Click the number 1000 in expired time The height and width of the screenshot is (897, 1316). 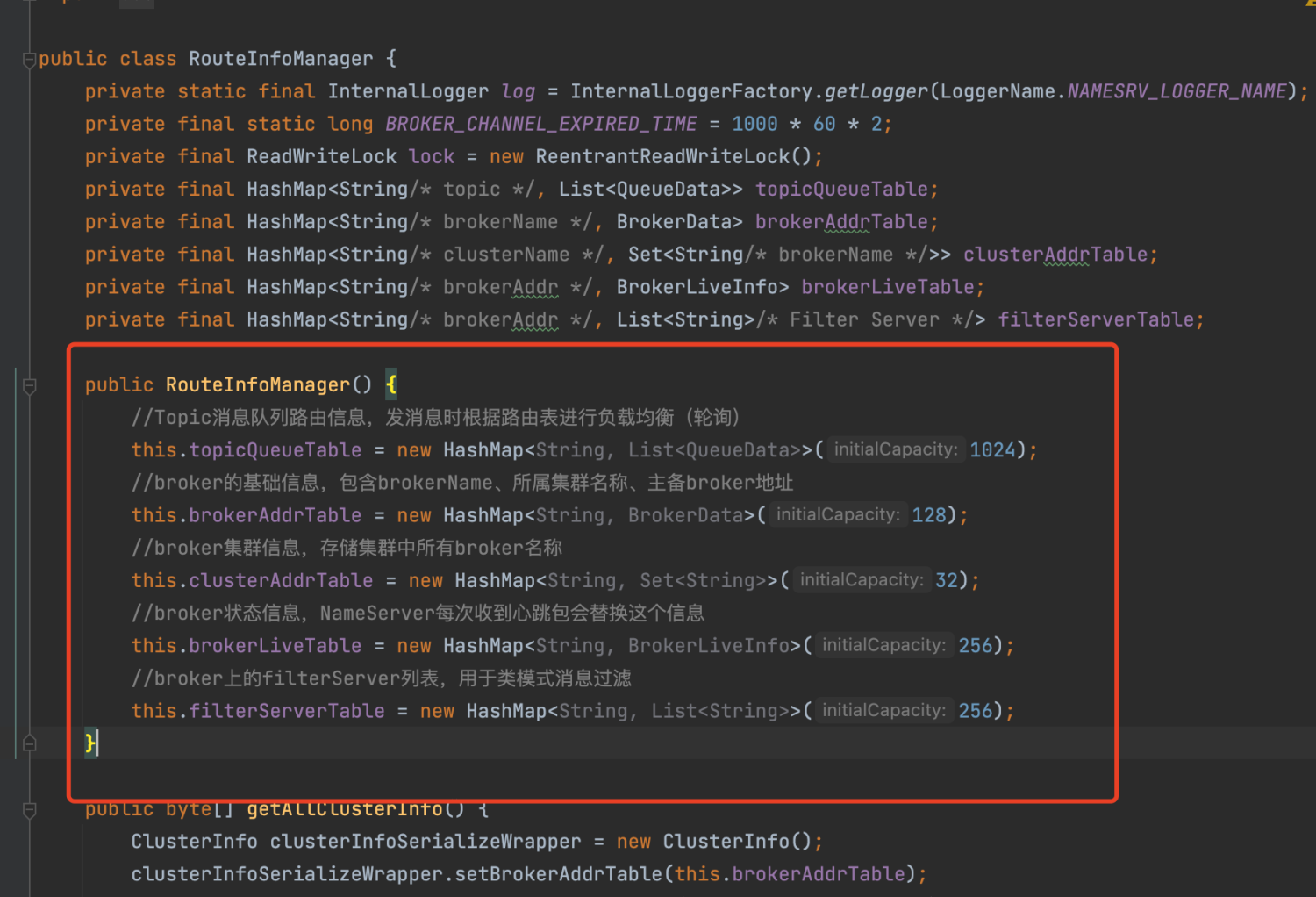coord(755,124)
